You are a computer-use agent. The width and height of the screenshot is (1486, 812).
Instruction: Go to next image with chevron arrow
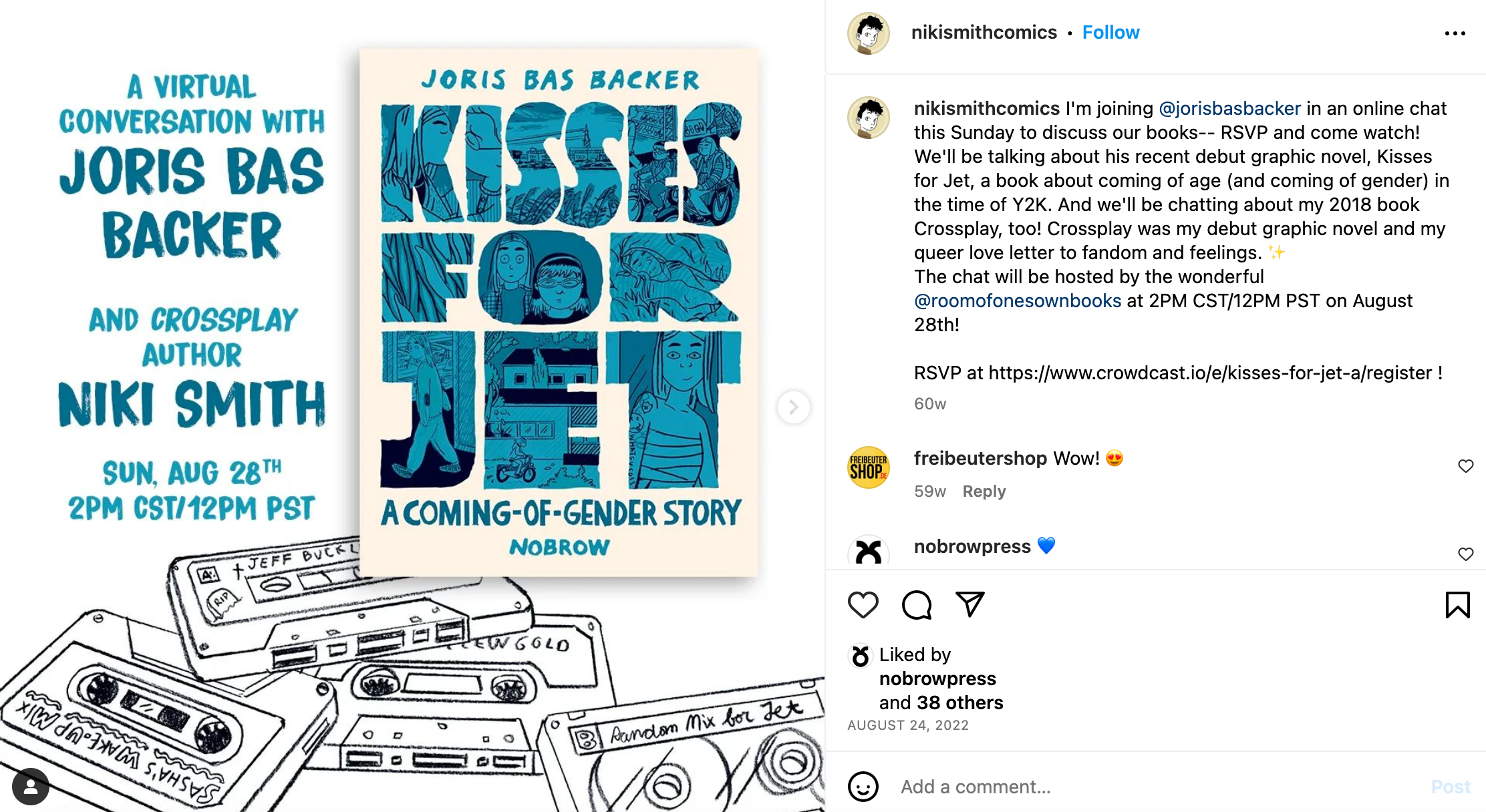(793, 407)
